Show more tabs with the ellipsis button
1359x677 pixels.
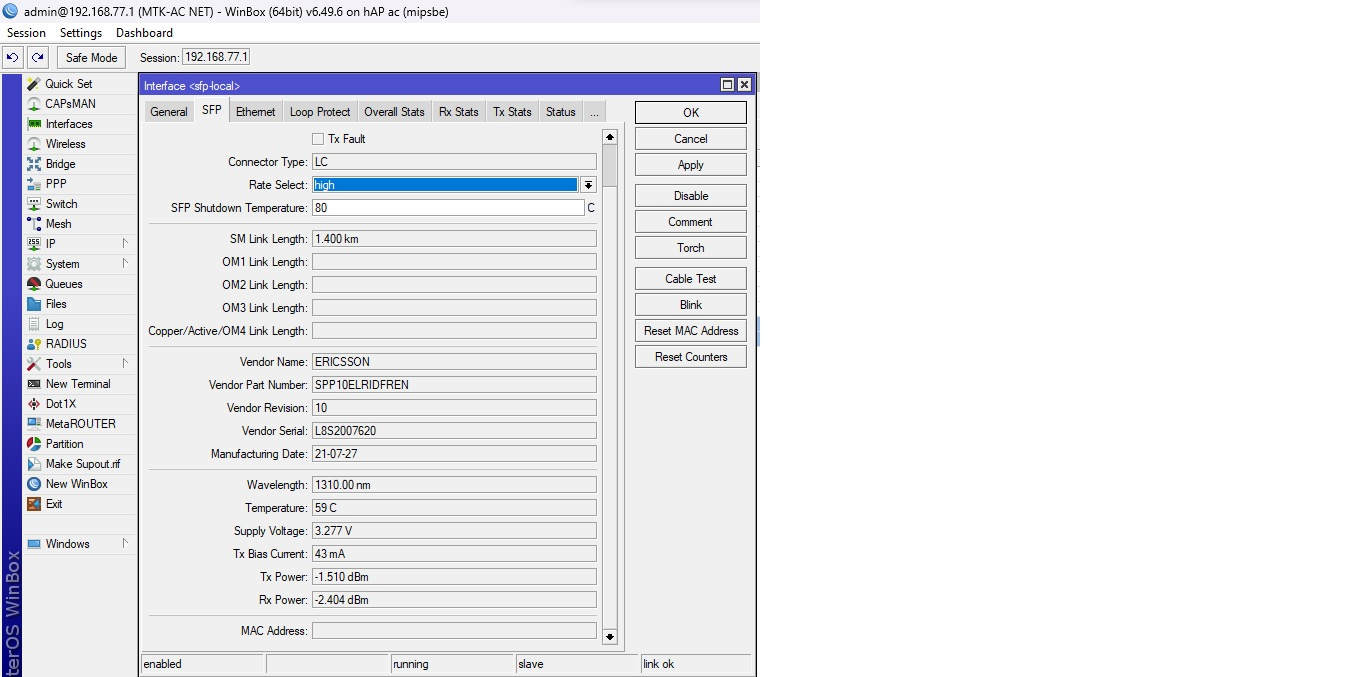click(594, 112)
